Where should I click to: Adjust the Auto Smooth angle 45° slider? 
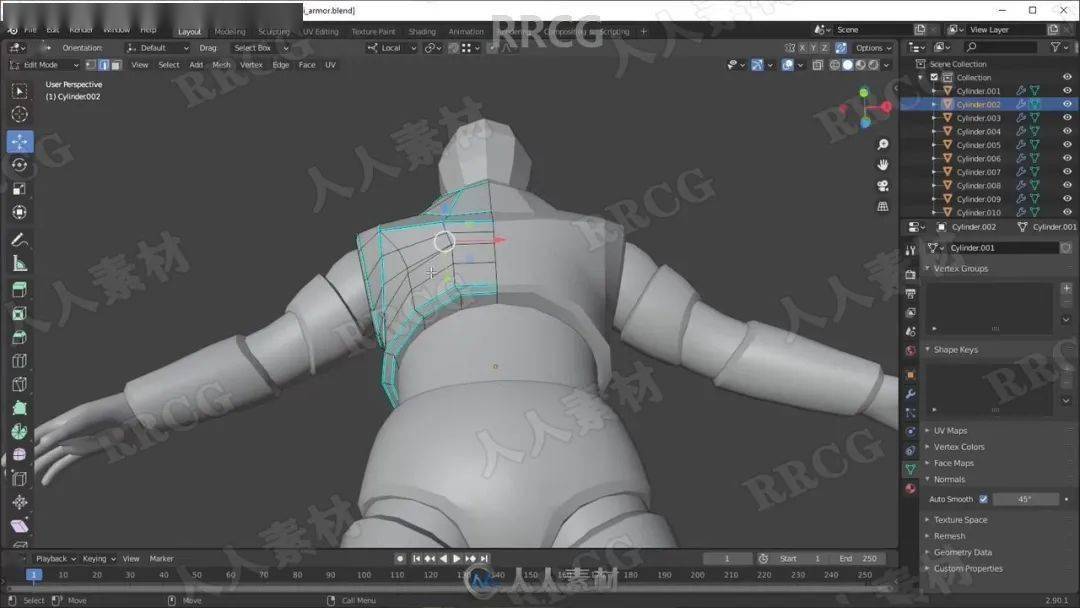1026,499
